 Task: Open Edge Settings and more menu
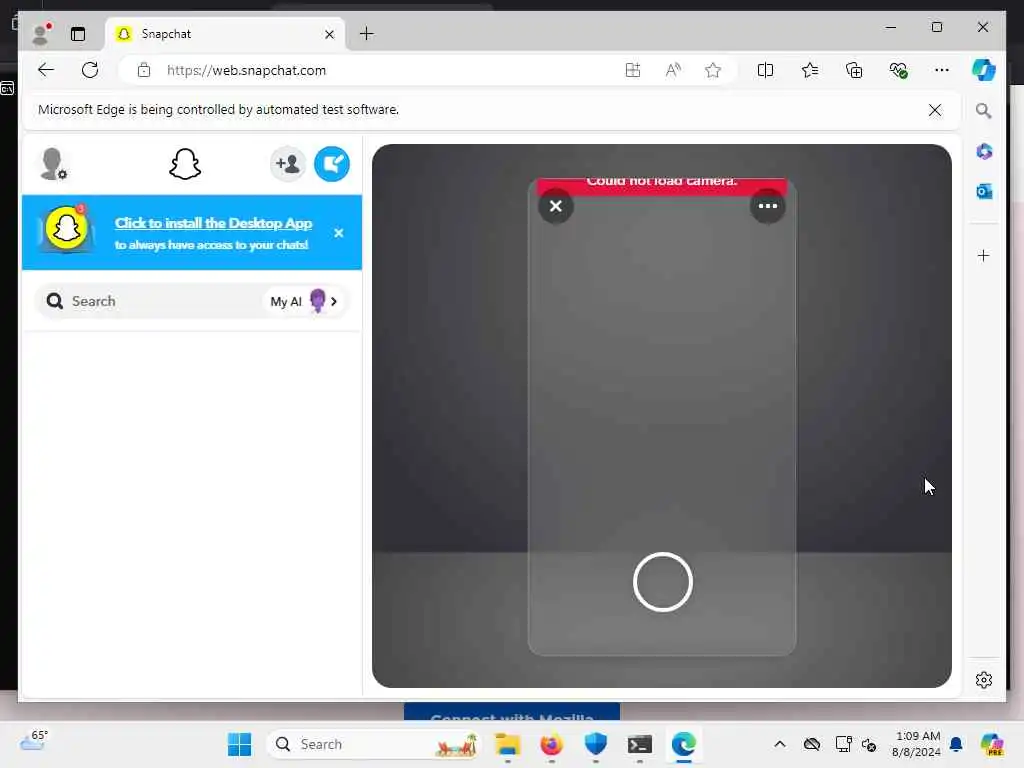point(942,70)
